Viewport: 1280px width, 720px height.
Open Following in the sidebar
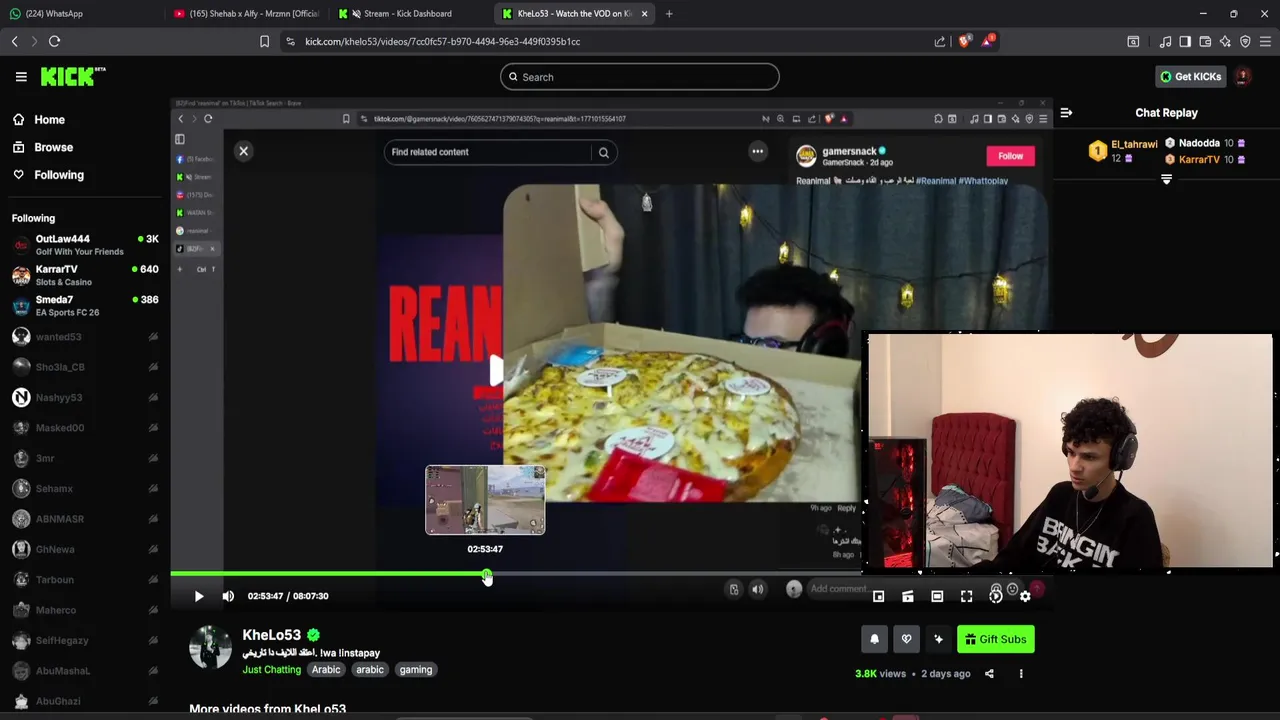(x=59, y=175)
